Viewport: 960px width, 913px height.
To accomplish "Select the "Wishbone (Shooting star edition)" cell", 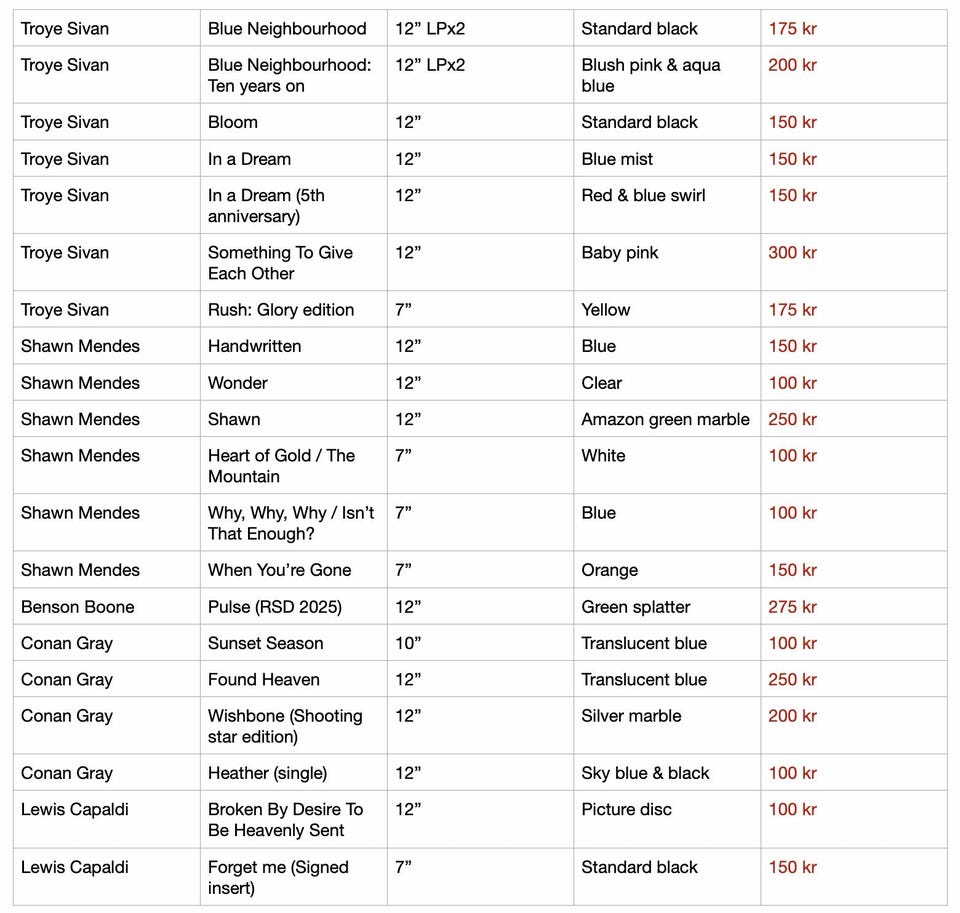I will 285,726.
